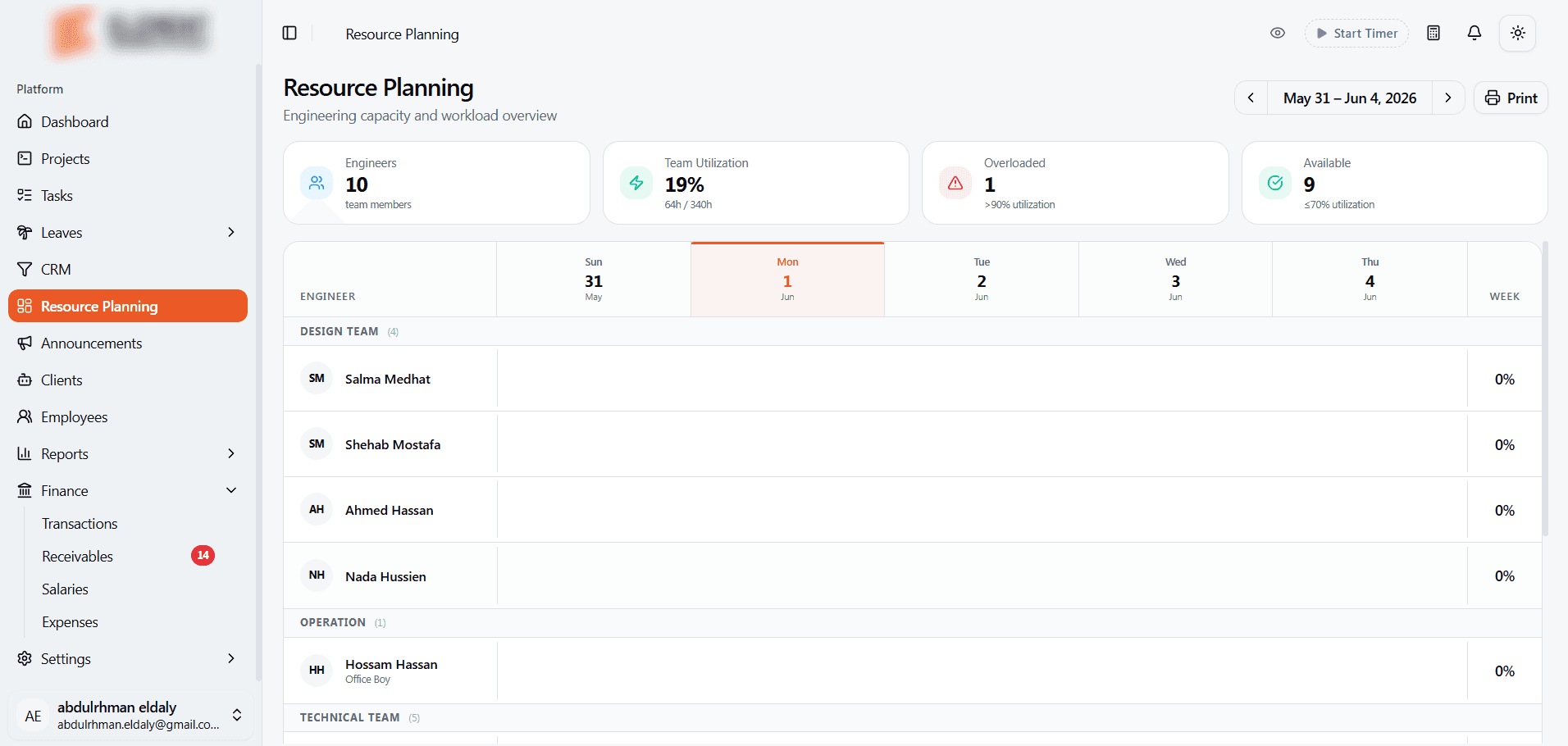Open Employees page

(128, 417)
